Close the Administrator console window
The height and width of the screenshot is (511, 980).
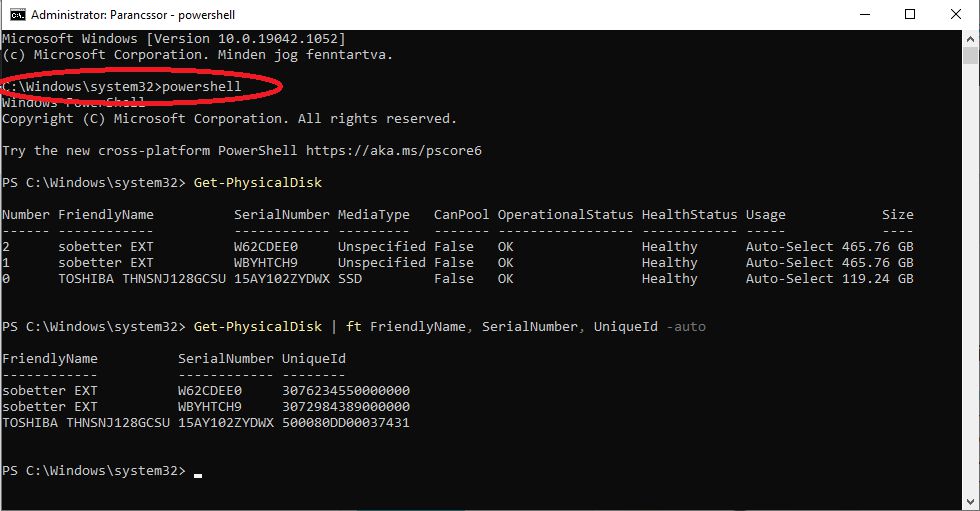coord(956,15)
